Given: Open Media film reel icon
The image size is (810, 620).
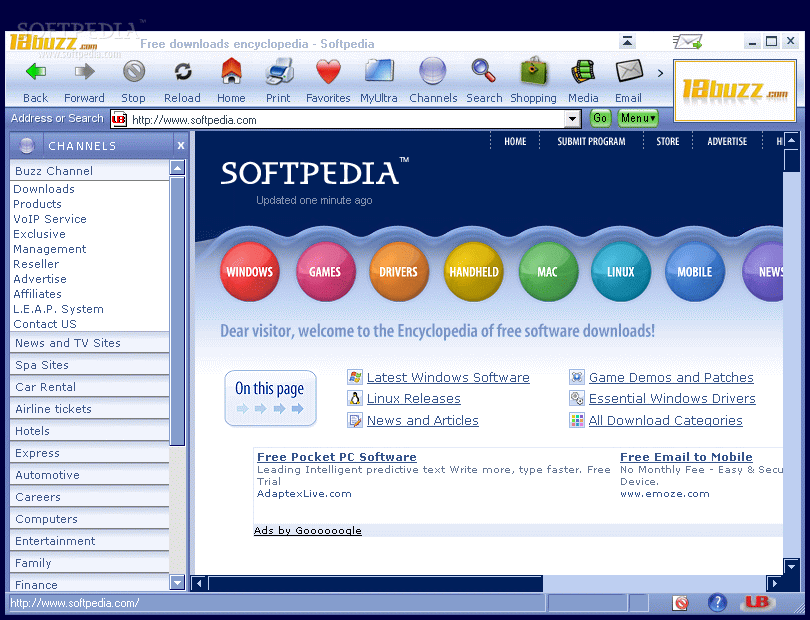Looking at the screenshot, I should pos(583,71).
